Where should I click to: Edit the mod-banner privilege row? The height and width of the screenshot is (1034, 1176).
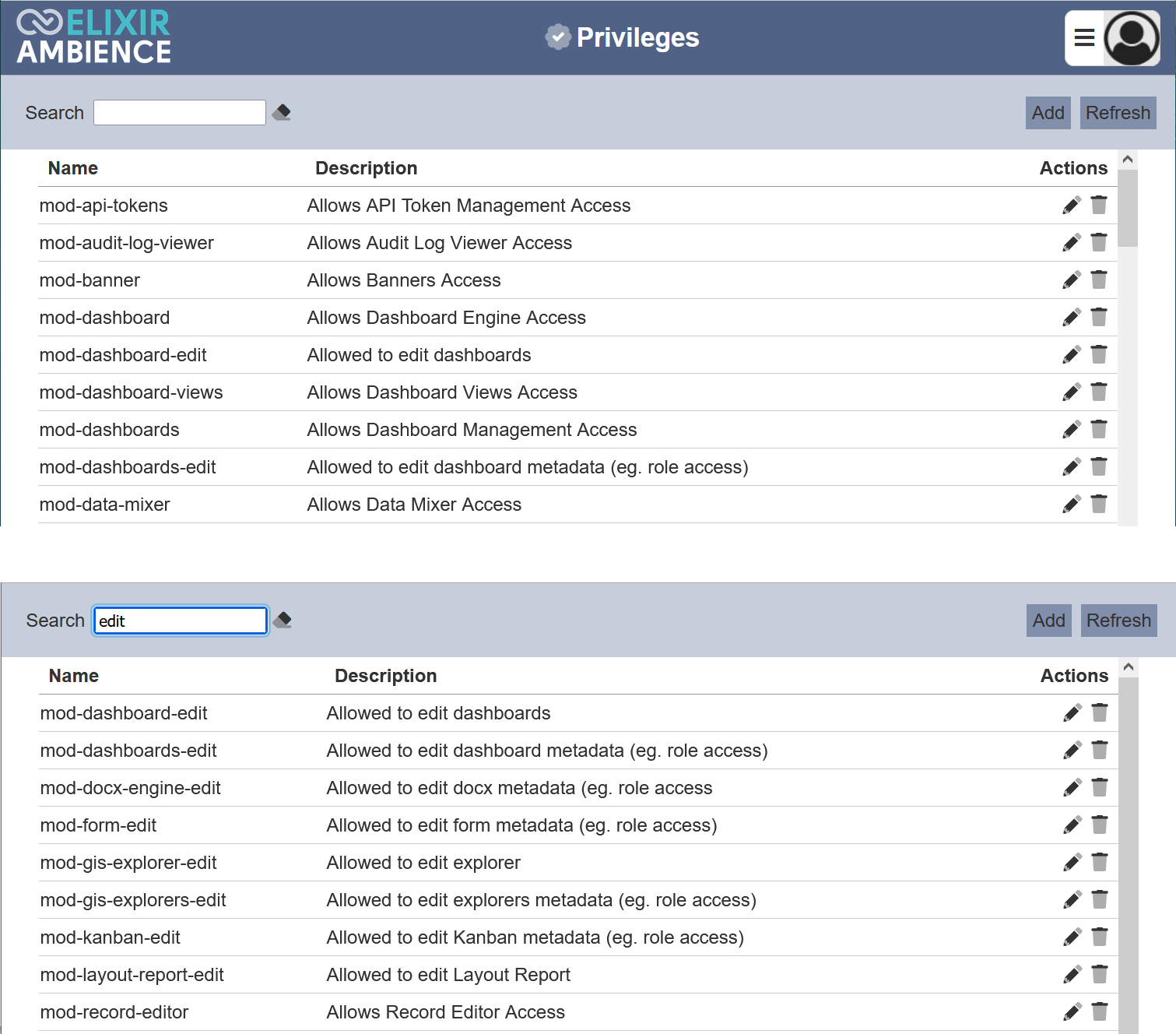click(x=1071, y=280)
